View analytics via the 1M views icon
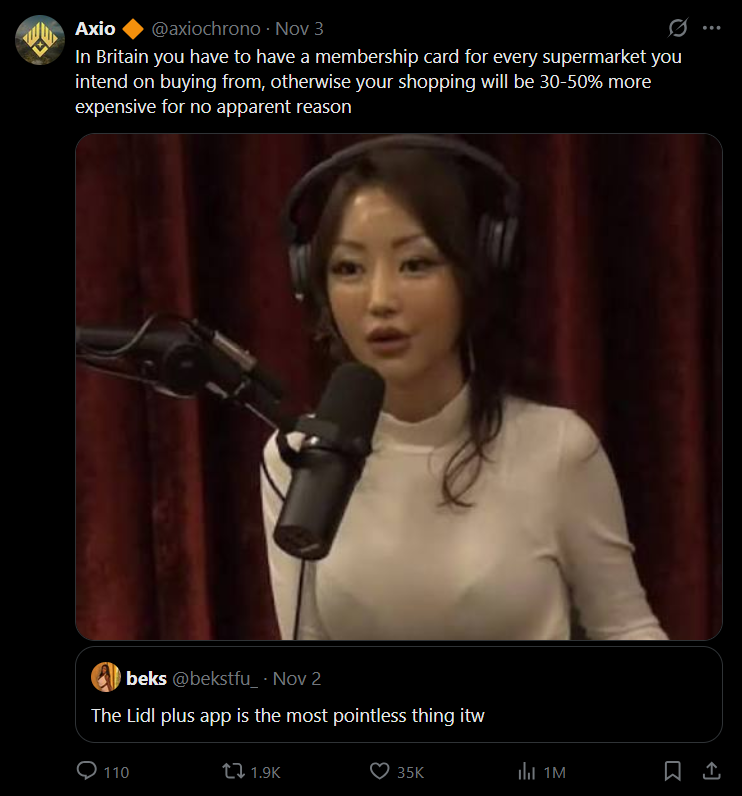Image resolution: width=742 pixels, height=796 pixels. pos(527,772)
